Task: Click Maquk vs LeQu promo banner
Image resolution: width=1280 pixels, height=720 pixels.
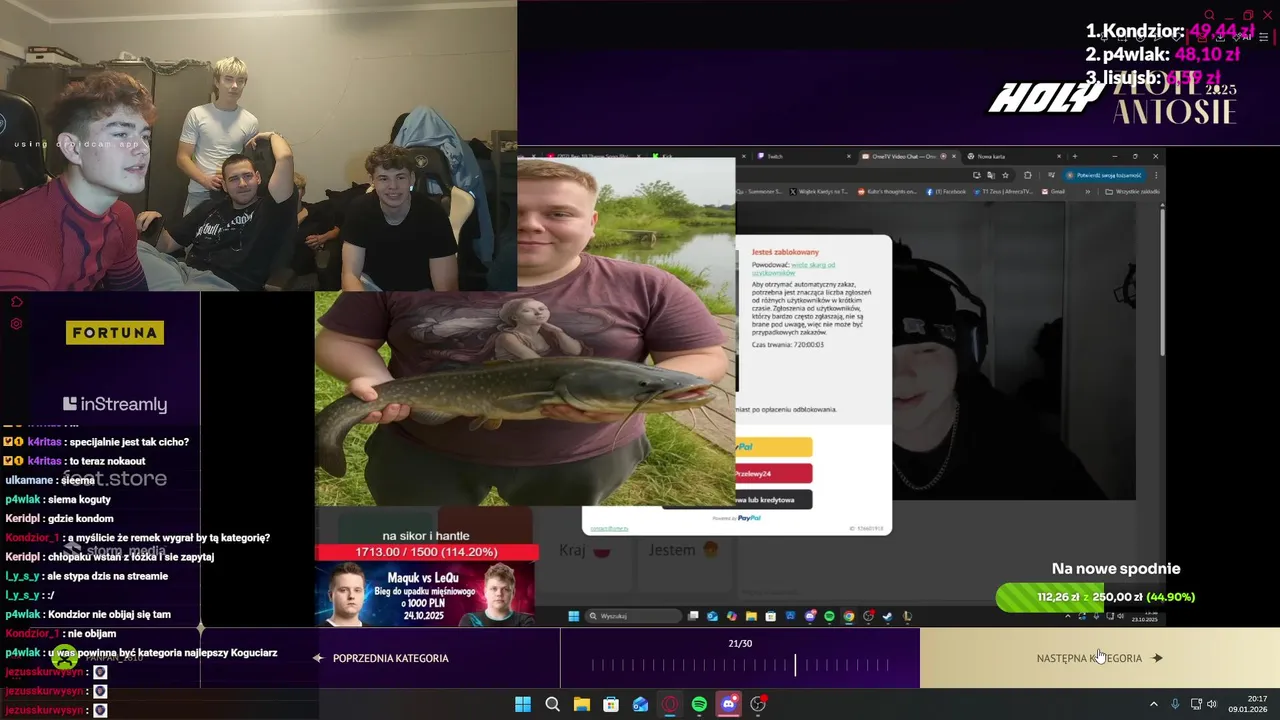Action: 425,594
